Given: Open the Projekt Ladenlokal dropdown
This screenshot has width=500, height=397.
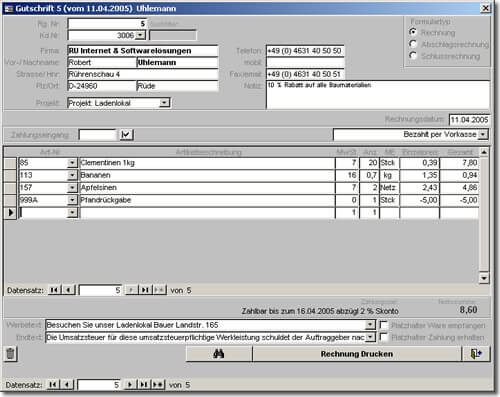Looking at the screenshot, I should coord(164,103).
